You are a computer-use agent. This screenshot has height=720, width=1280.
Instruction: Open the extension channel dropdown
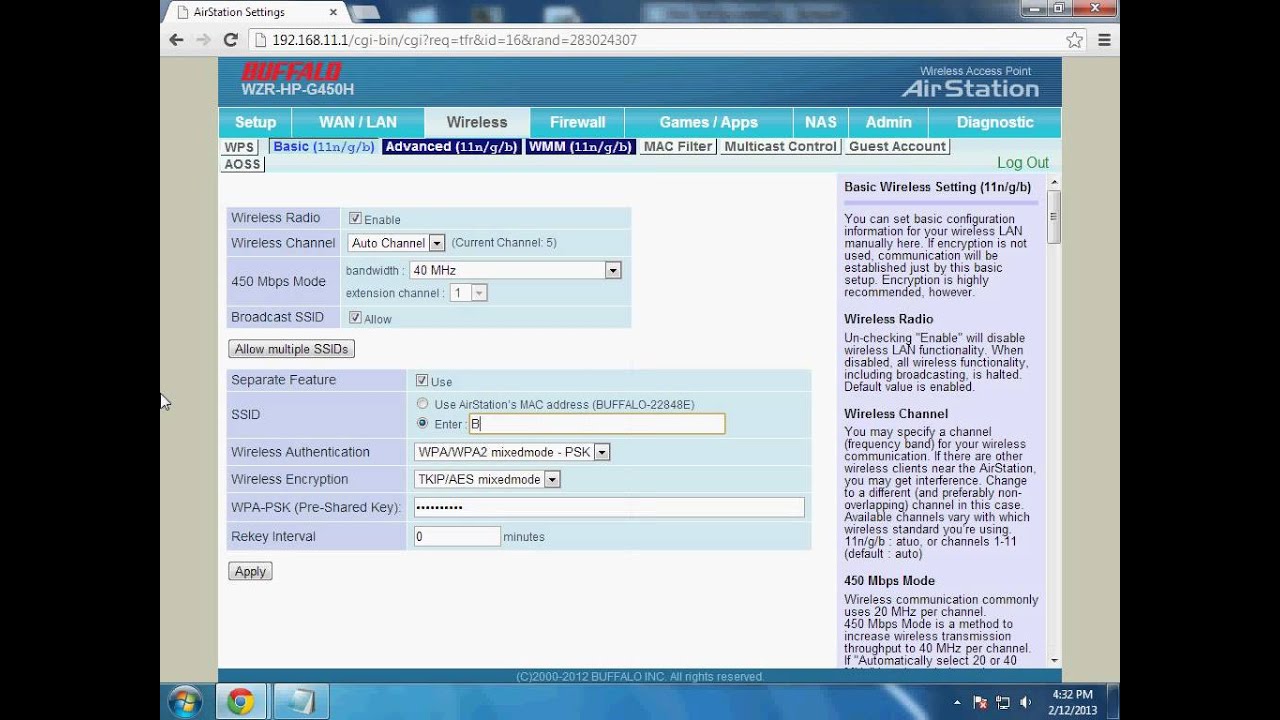[x=468, y=293]
